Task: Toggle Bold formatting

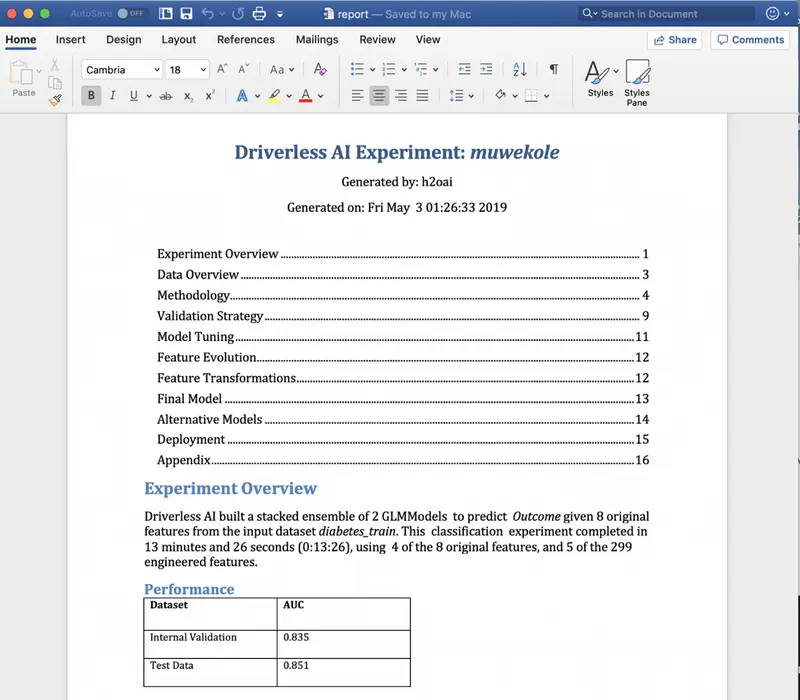Action: tap(91, 95)
